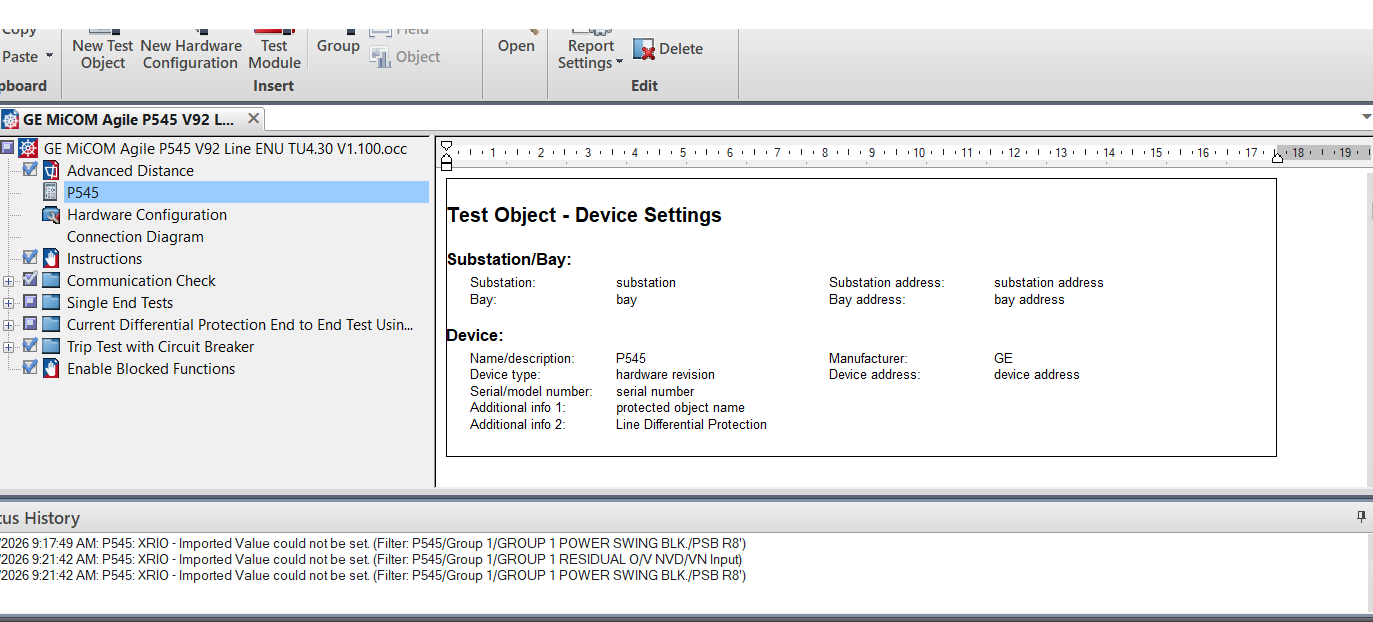Click the folder icon of Single End Tests
This screenshot has width=1373, height=622.
pyautogui.click(x=50, y=302)
